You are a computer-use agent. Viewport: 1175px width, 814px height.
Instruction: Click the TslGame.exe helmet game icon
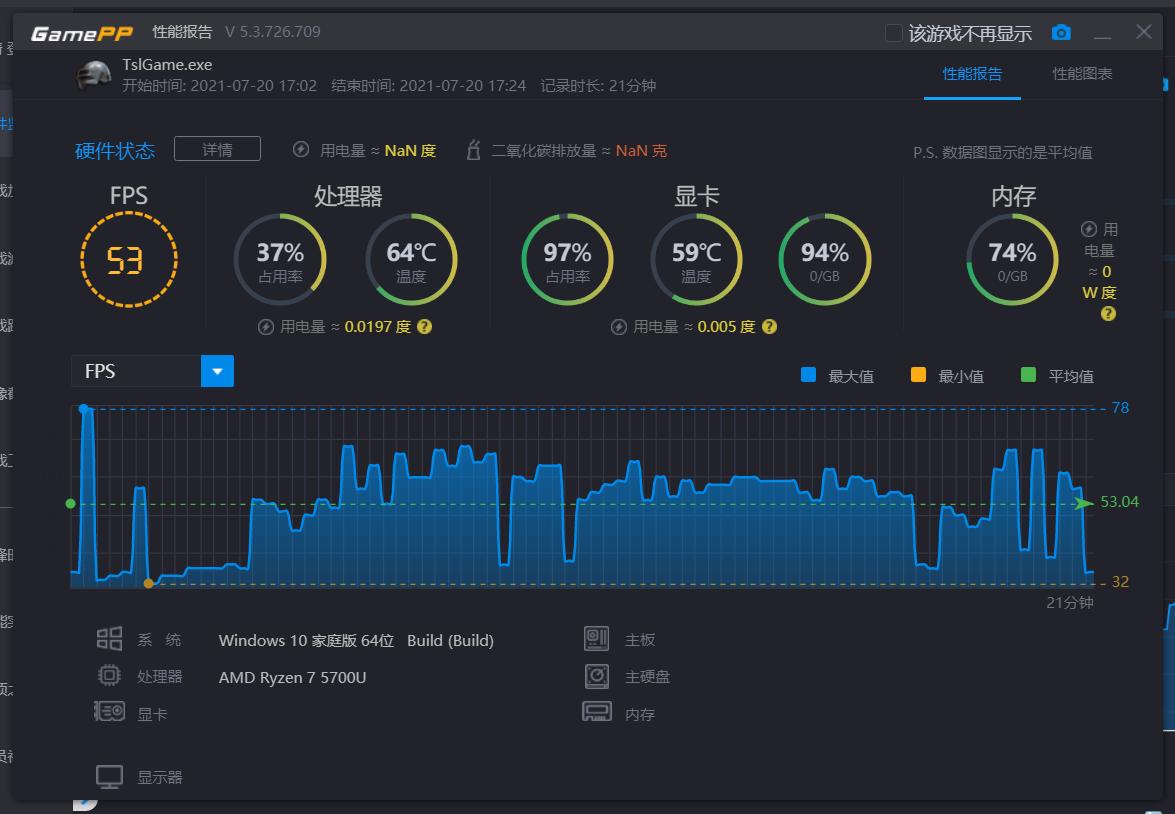93,75
